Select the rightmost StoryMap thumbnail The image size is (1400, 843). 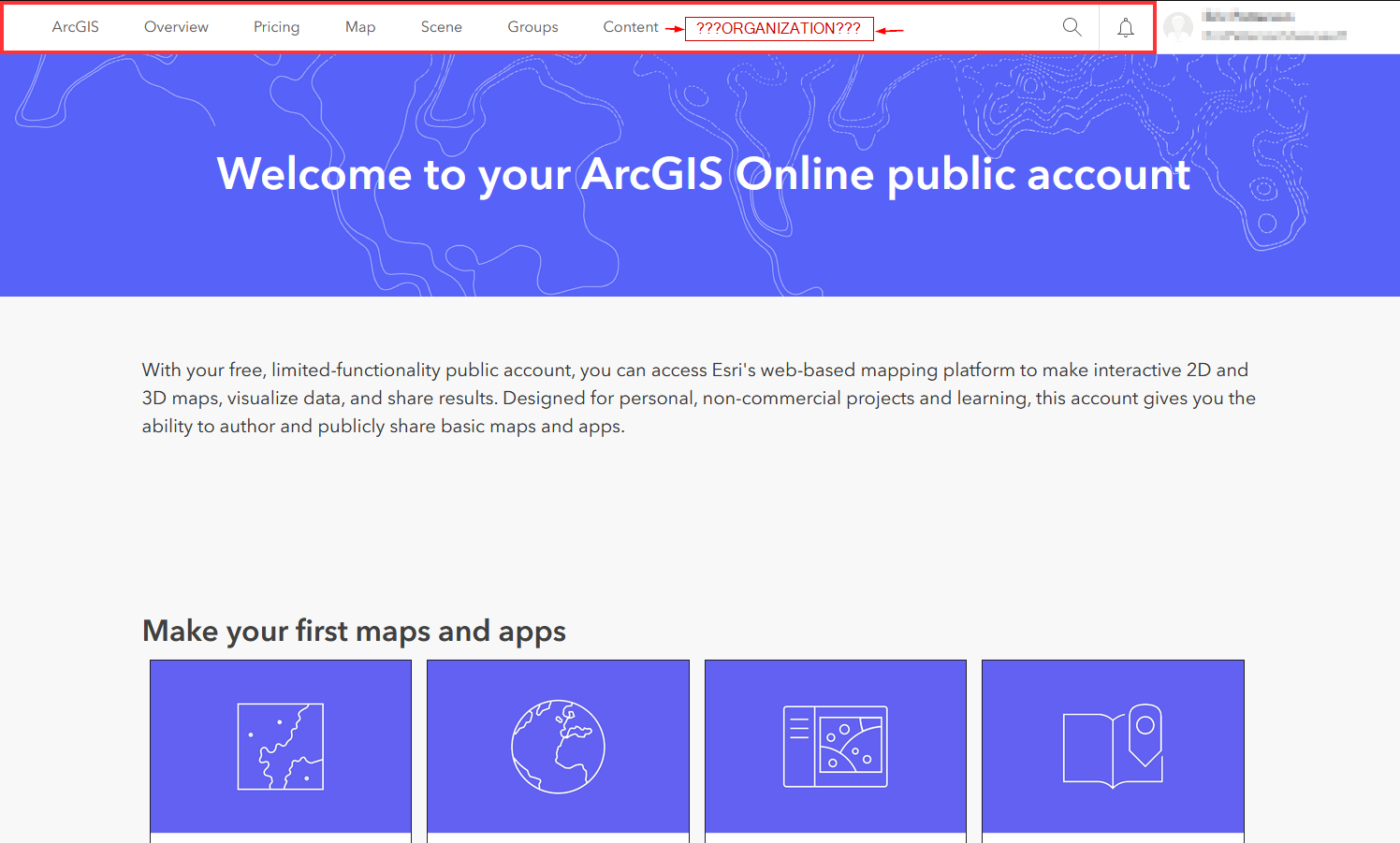click(1113, 746)
